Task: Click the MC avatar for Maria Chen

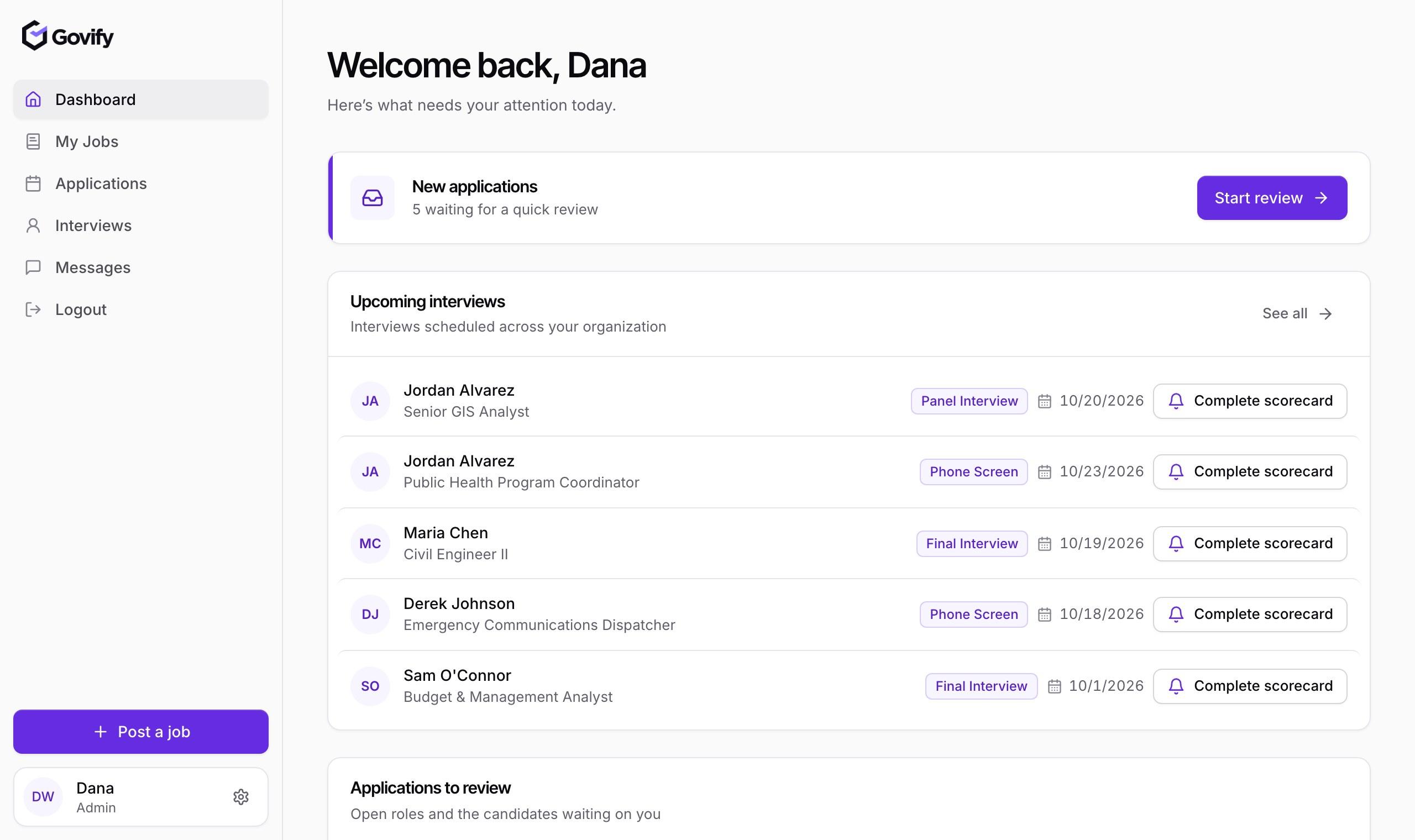Action: click(x=370, y=543)
